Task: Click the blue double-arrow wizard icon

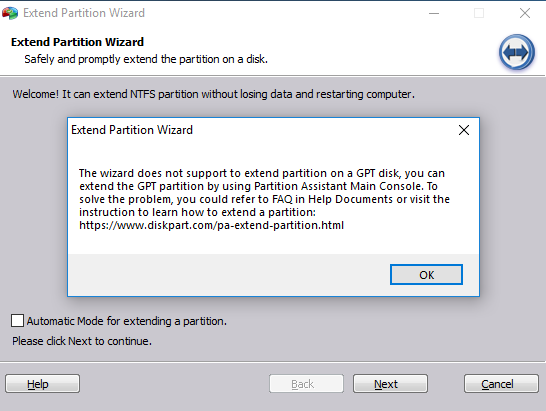Action: (517, 52)
